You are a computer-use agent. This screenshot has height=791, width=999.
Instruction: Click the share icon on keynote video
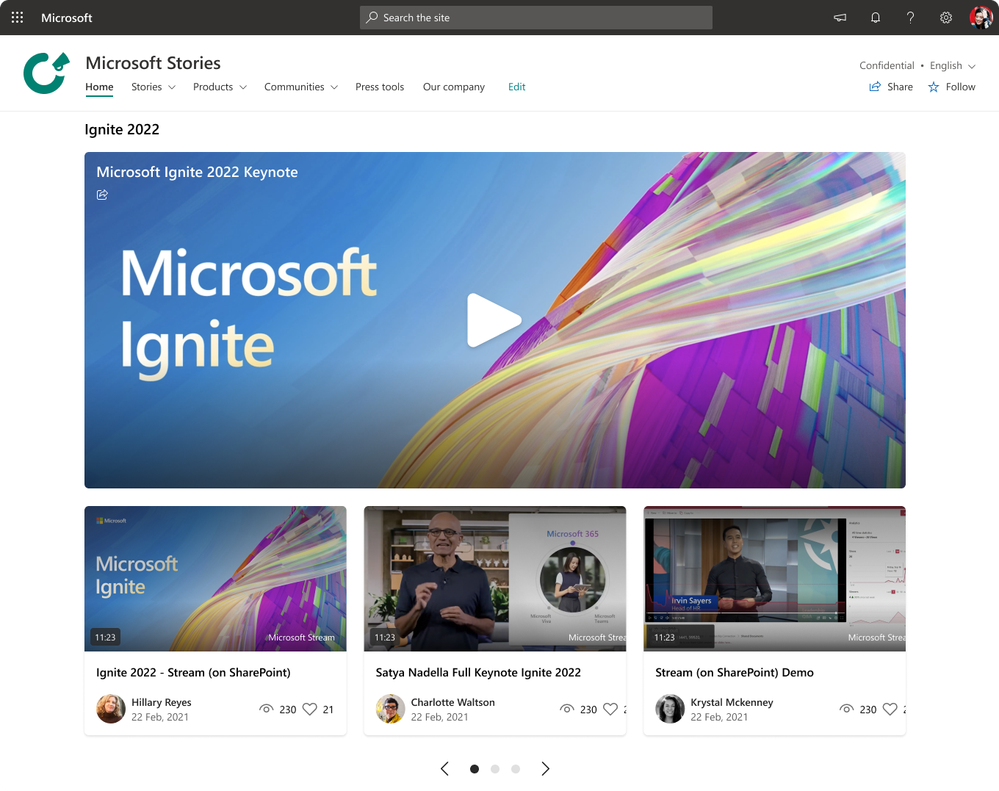[x=102, y=195]
